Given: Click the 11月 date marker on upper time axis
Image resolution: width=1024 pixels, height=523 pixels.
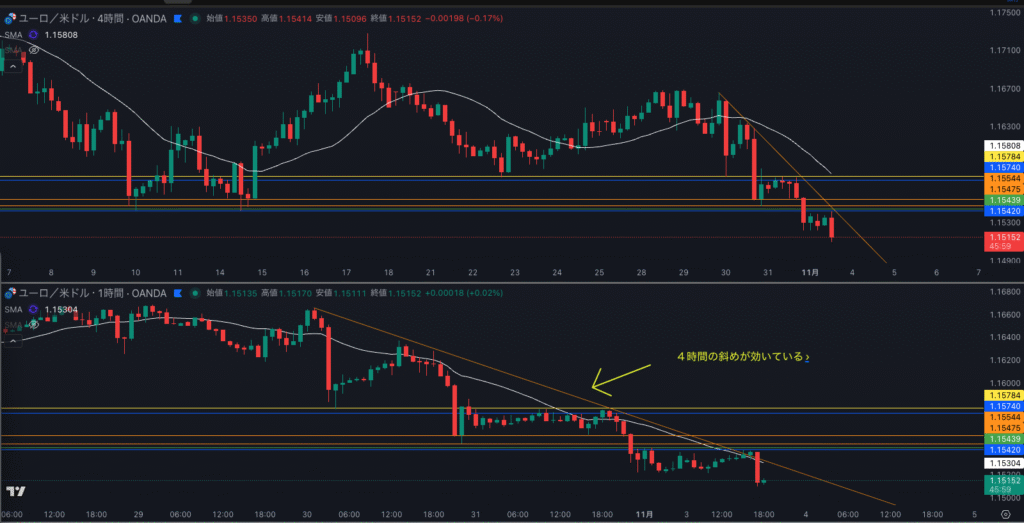Looking at the screenshot, I should 812,272.
